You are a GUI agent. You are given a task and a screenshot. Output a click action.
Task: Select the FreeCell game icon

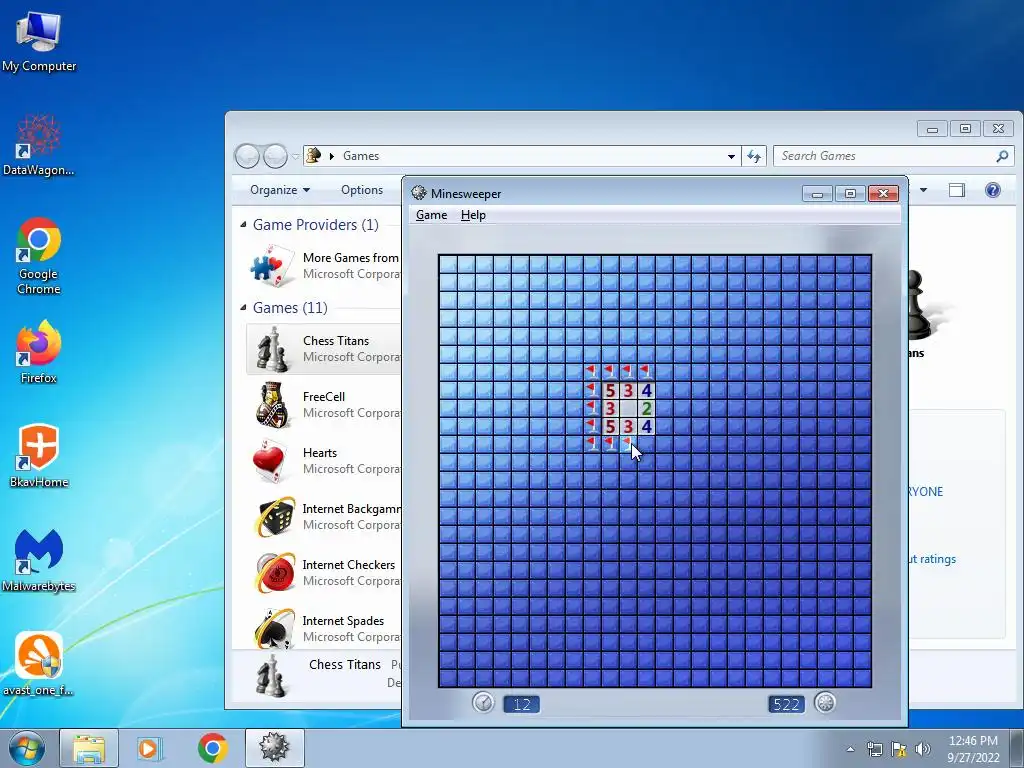point(272,405)
